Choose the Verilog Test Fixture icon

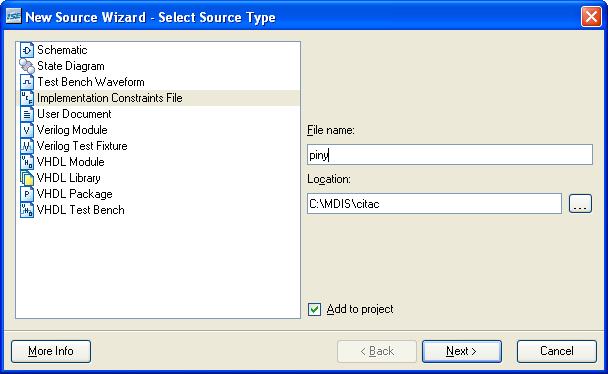point(27,146)
